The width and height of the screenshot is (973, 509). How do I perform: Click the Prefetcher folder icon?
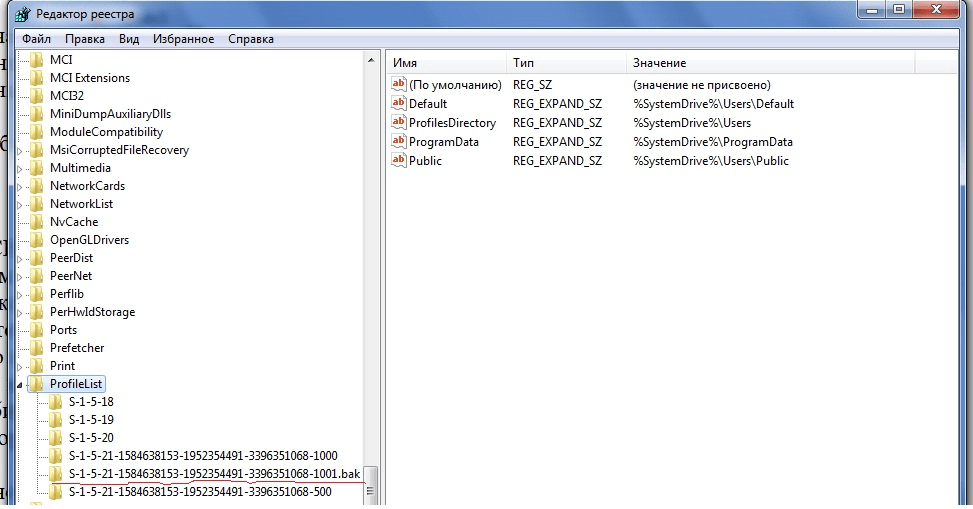pos(38,348)
